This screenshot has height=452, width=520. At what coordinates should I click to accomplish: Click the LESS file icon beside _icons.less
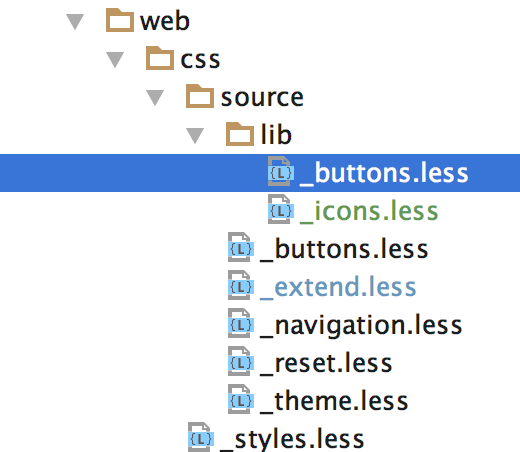click(281, 209)
